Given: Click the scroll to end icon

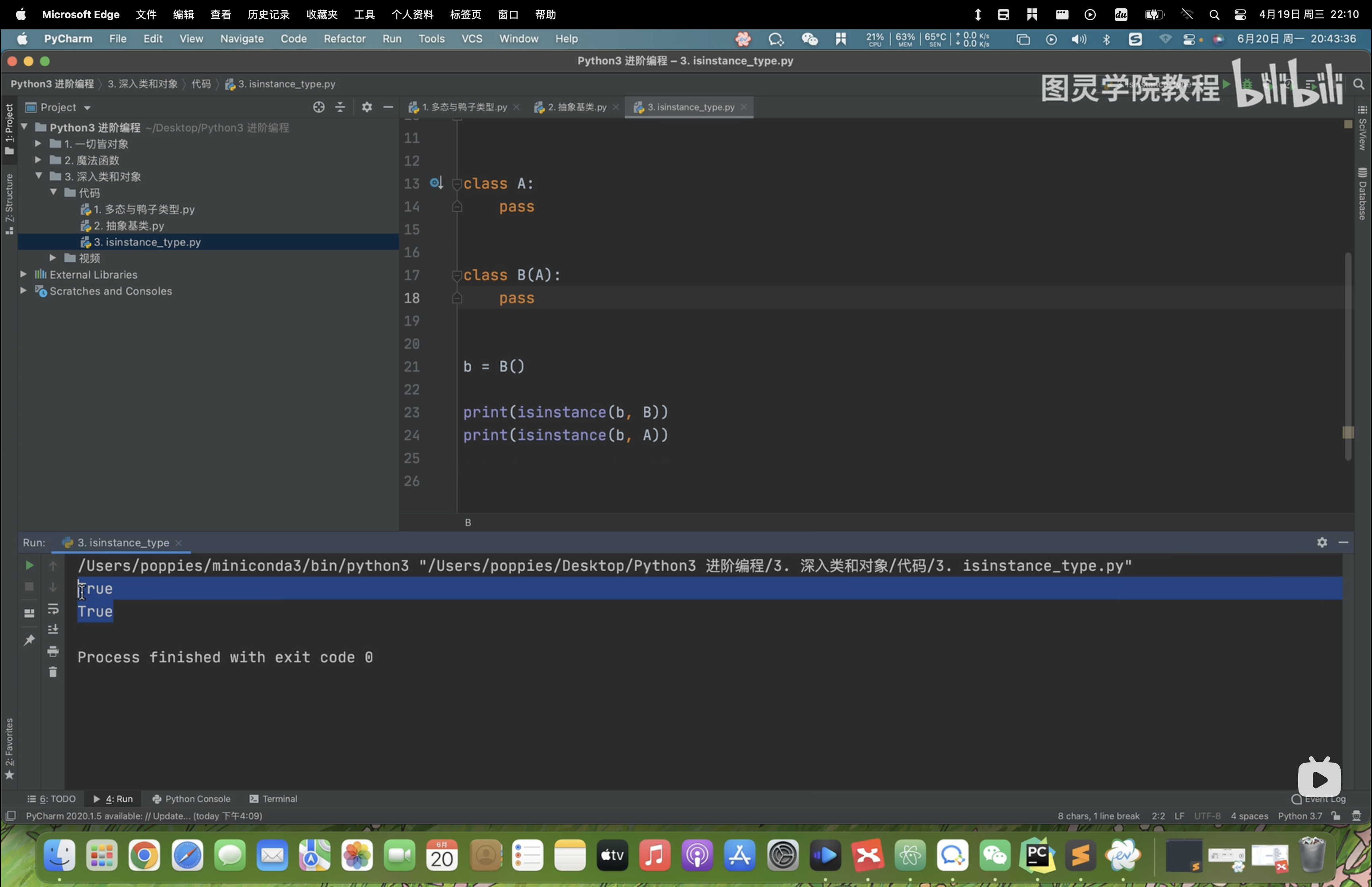Looking at the screenshot, I should point(53,630).
